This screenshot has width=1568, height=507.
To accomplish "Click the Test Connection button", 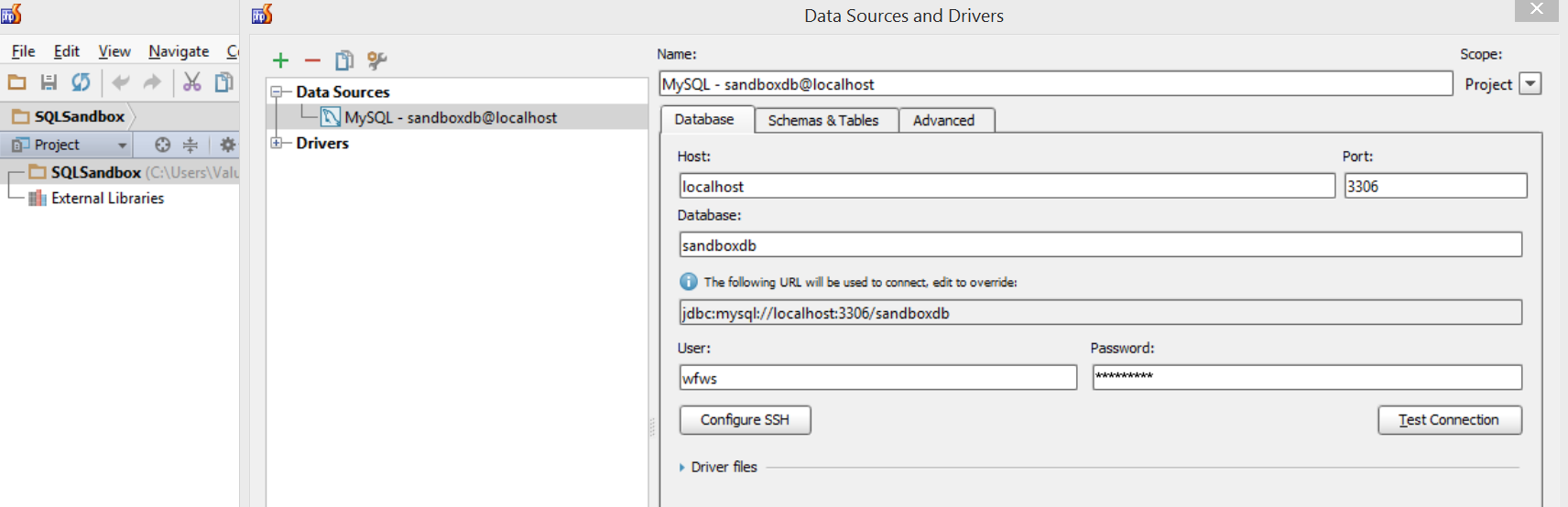I will click(x=1450, y=420).
